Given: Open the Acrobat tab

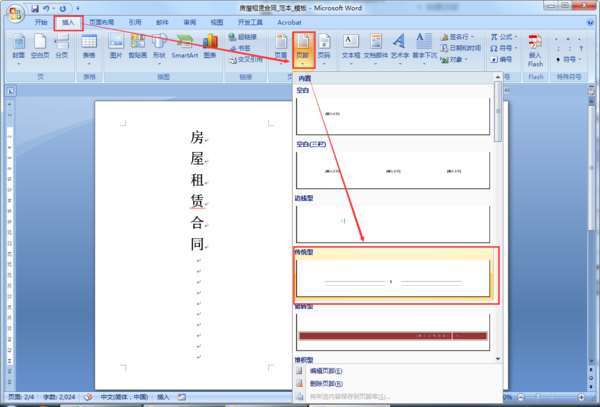Looking at the screenshot, I should pos(289,23).
